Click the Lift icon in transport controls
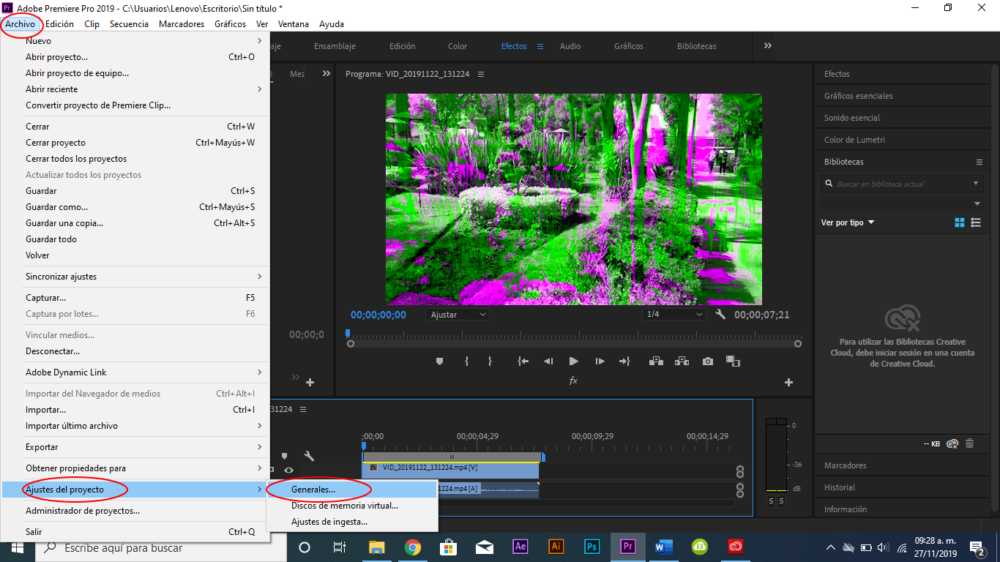The width and height of the screenshot is (1000, 562). [x=657, y=361]
